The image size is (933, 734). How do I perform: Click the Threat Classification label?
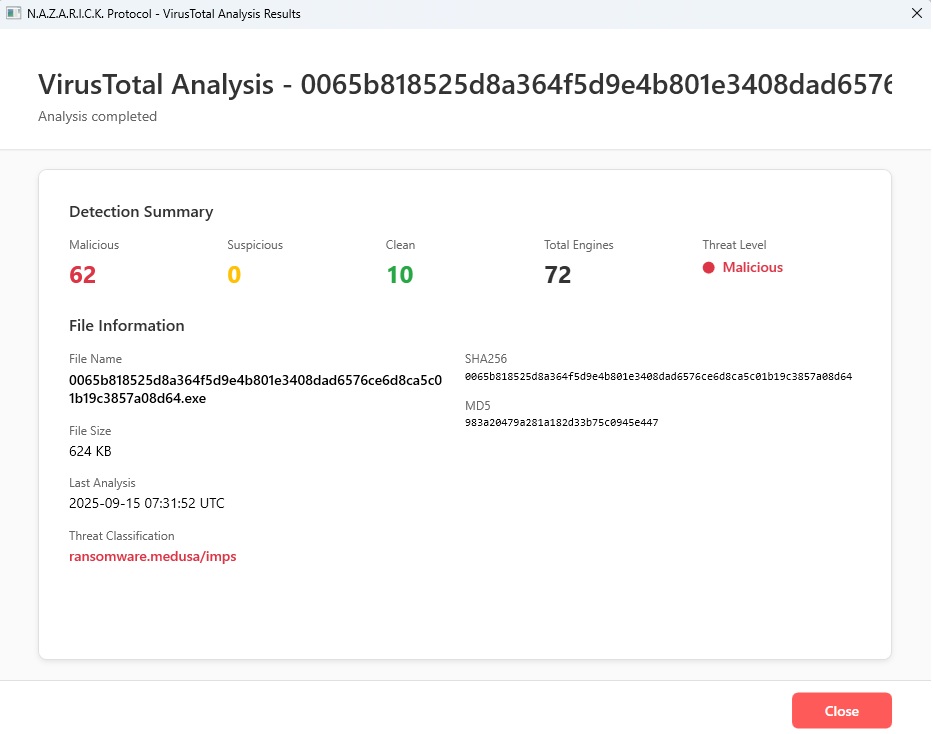tap(121, 535)
